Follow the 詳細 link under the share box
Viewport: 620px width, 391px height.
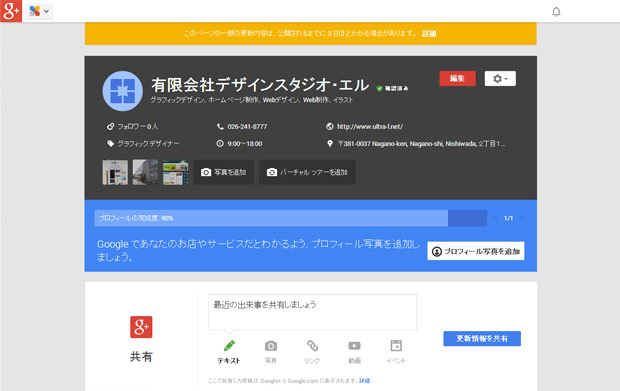point(364,381)
